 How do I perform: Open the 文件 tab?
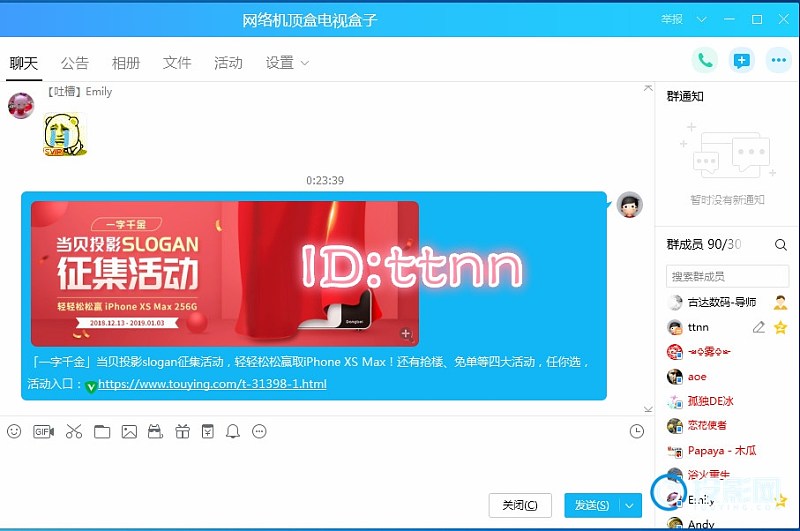click(x=177, y=63)
